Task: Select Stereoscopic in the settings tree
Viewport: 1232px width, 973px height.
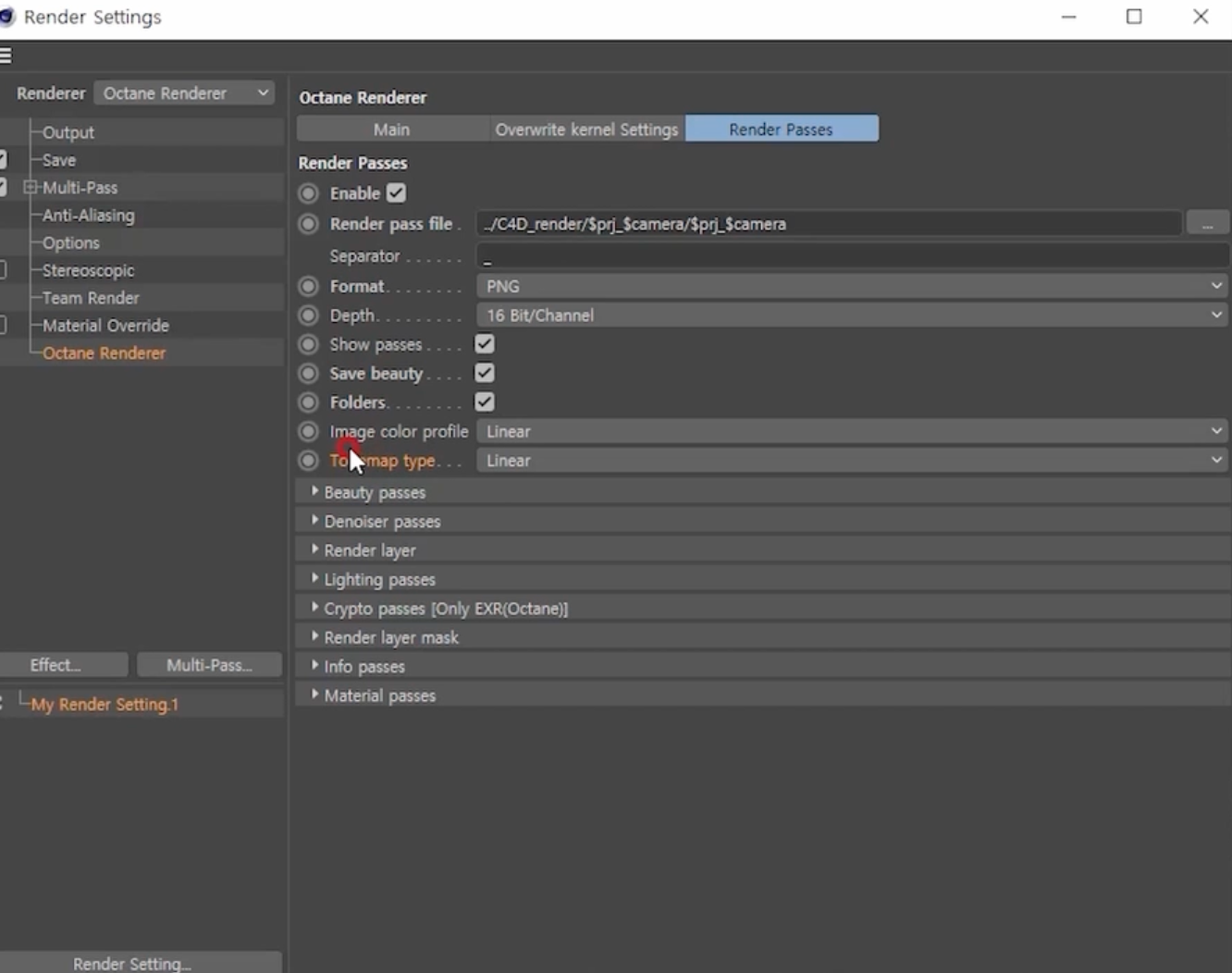Action: pos(88,270)
